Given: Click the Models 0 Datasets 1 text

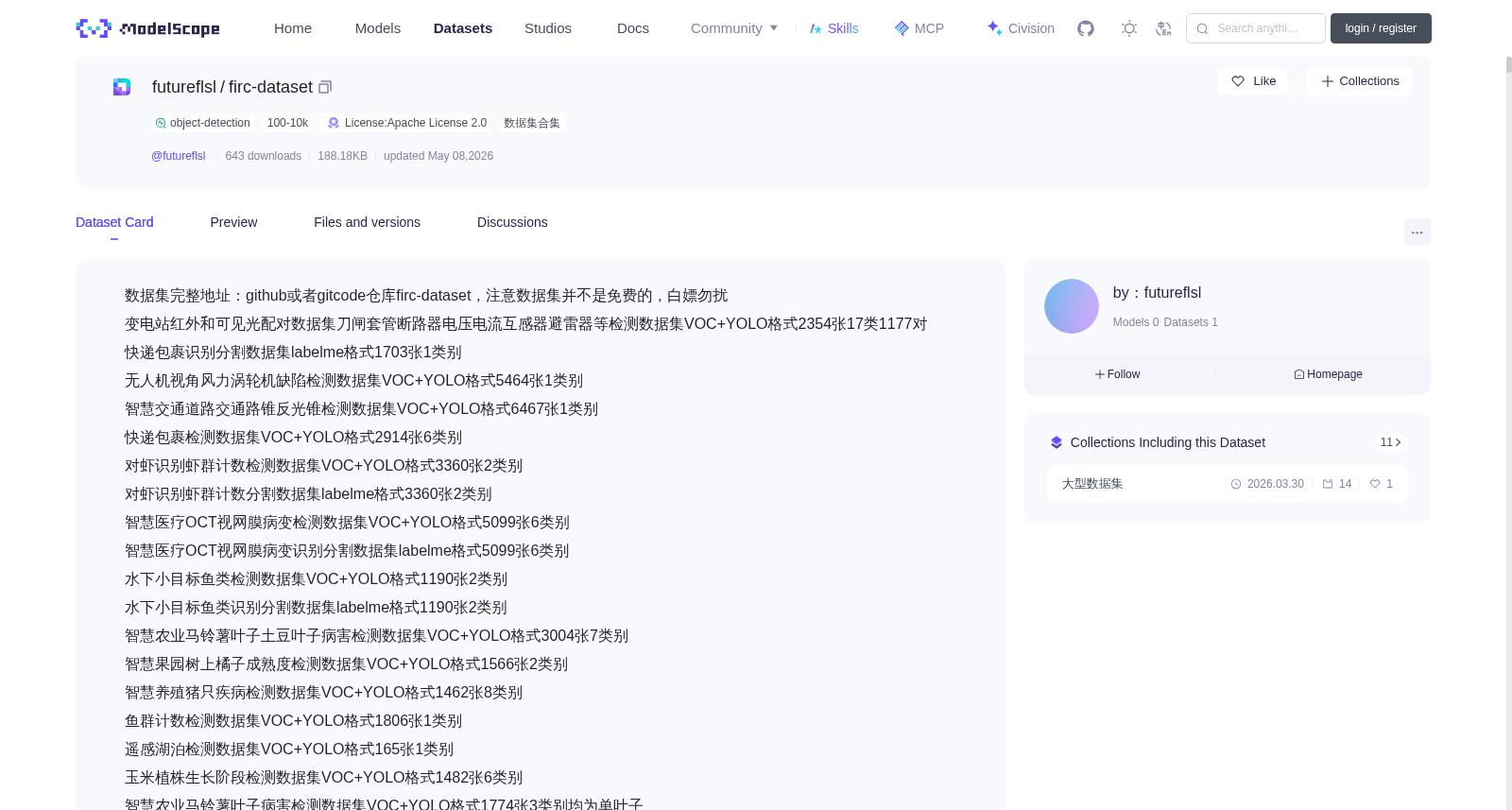Looking at the screenshot, I should (x=1165, y=322).
